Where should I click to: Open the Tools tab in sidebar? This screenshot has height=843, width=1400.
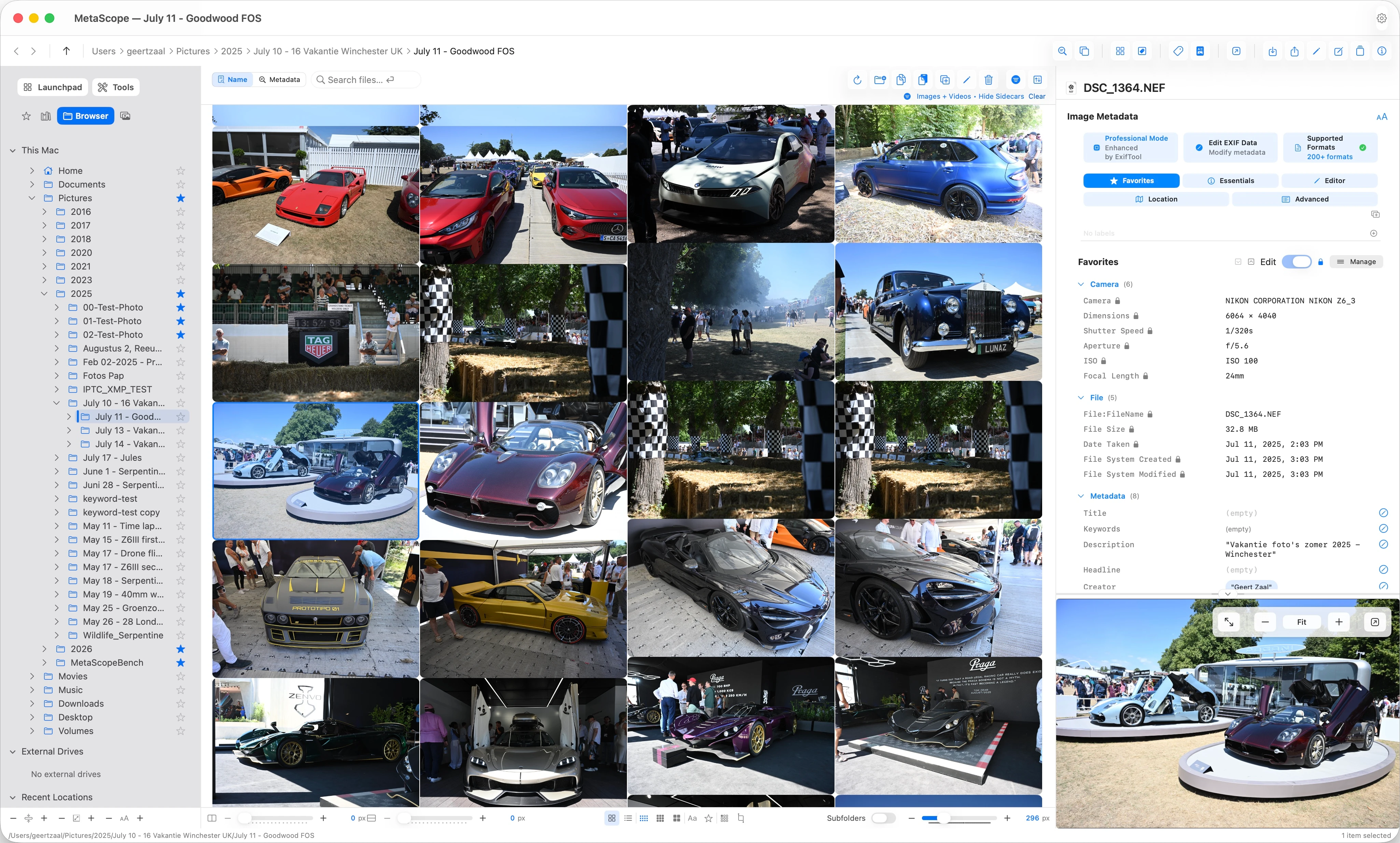[x=116, y=87]
